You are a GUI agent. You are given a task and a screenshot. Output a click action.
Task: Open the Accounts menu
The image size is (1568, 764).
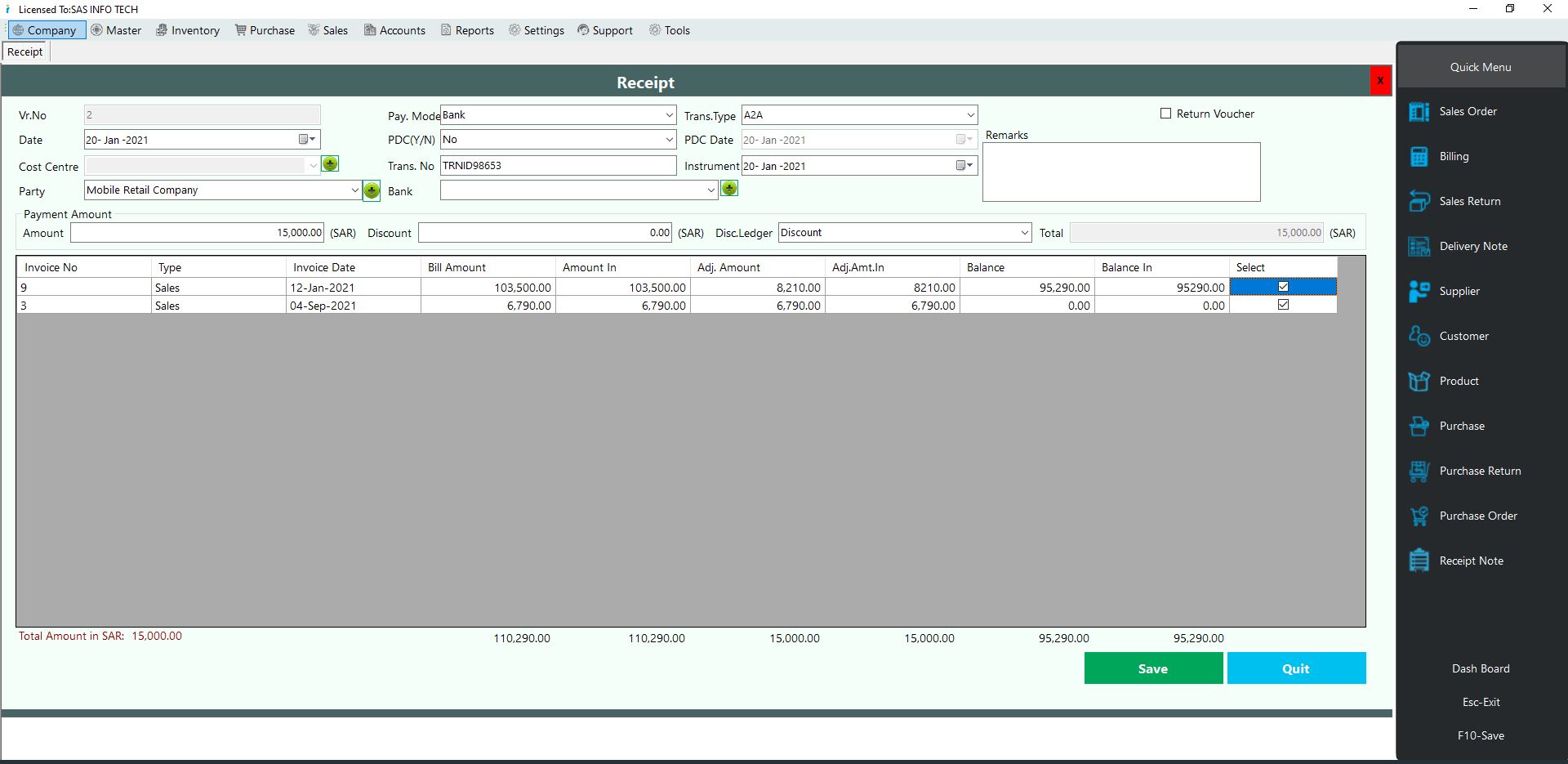pyautogui.click(x=394, y=30)
